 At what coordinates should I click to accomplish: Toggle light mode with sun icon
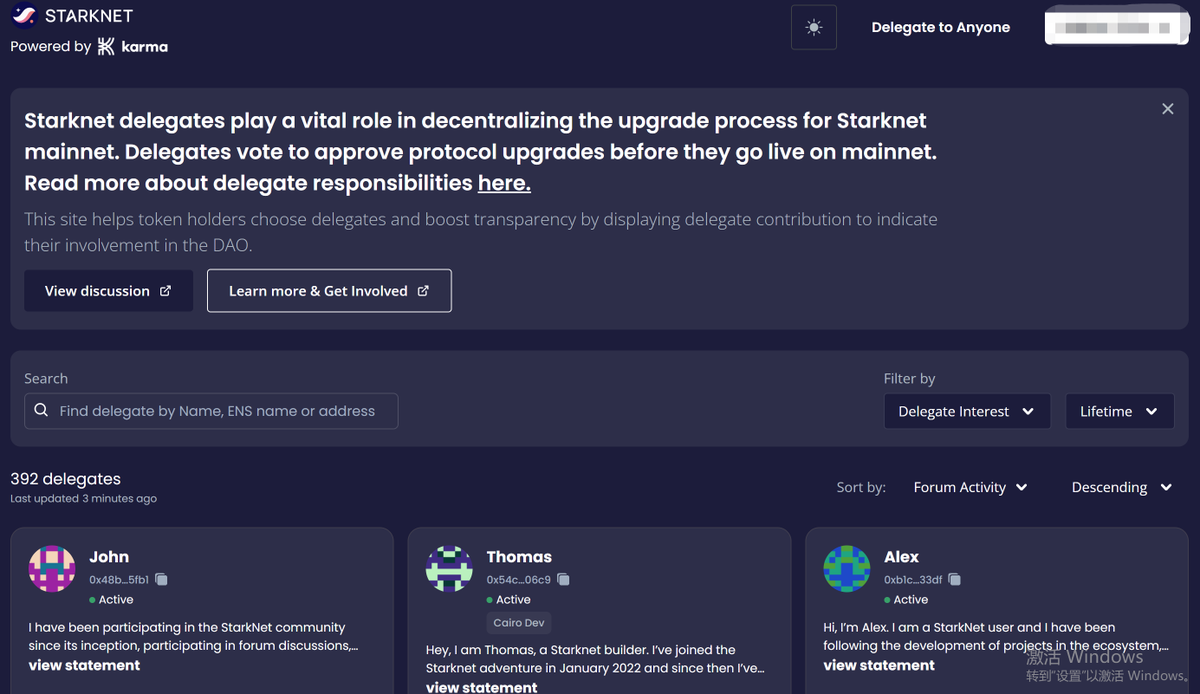point(813,27)
